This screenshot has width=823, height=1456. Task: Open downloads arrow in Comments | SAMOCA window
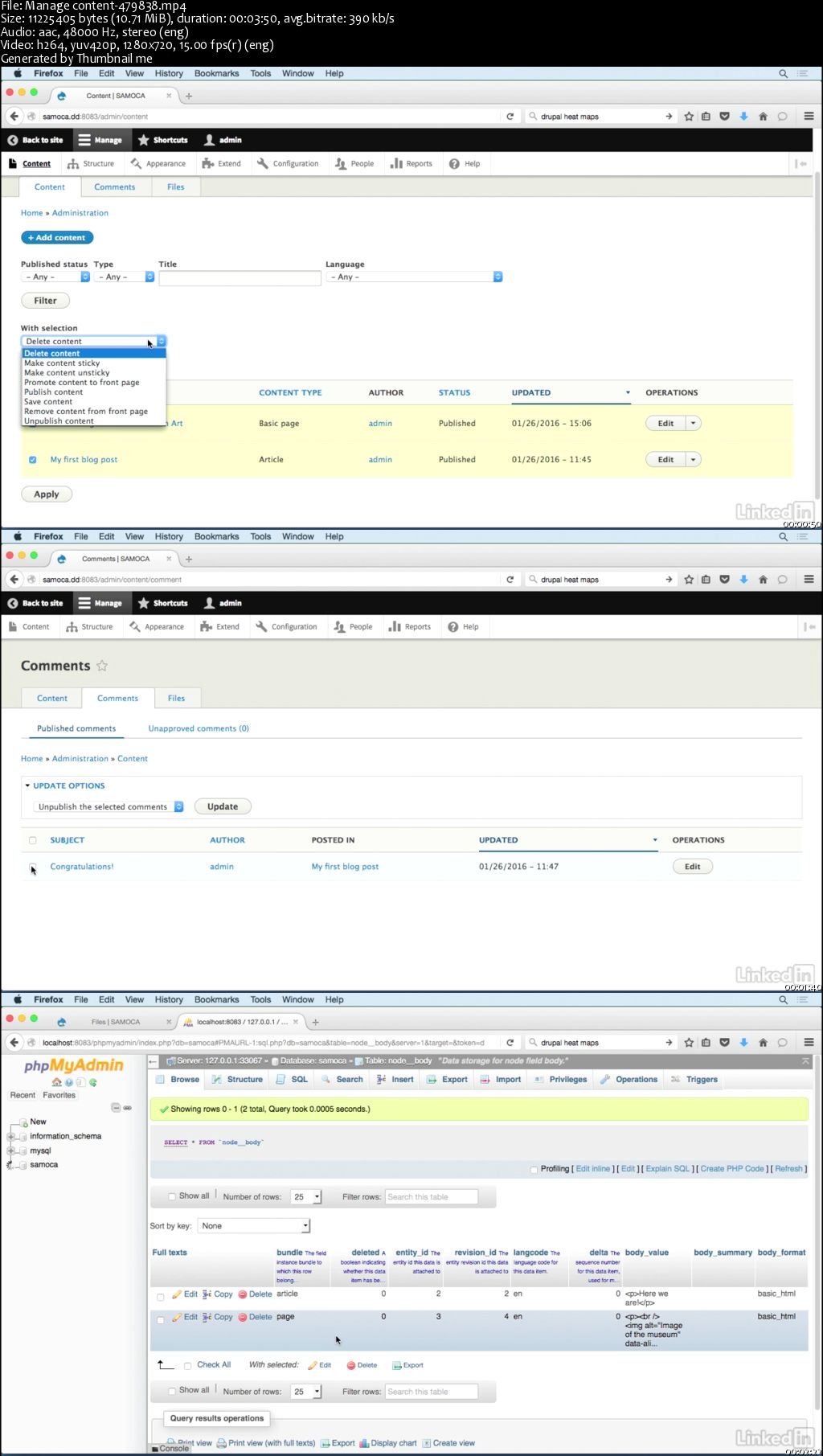pos(743,580)
